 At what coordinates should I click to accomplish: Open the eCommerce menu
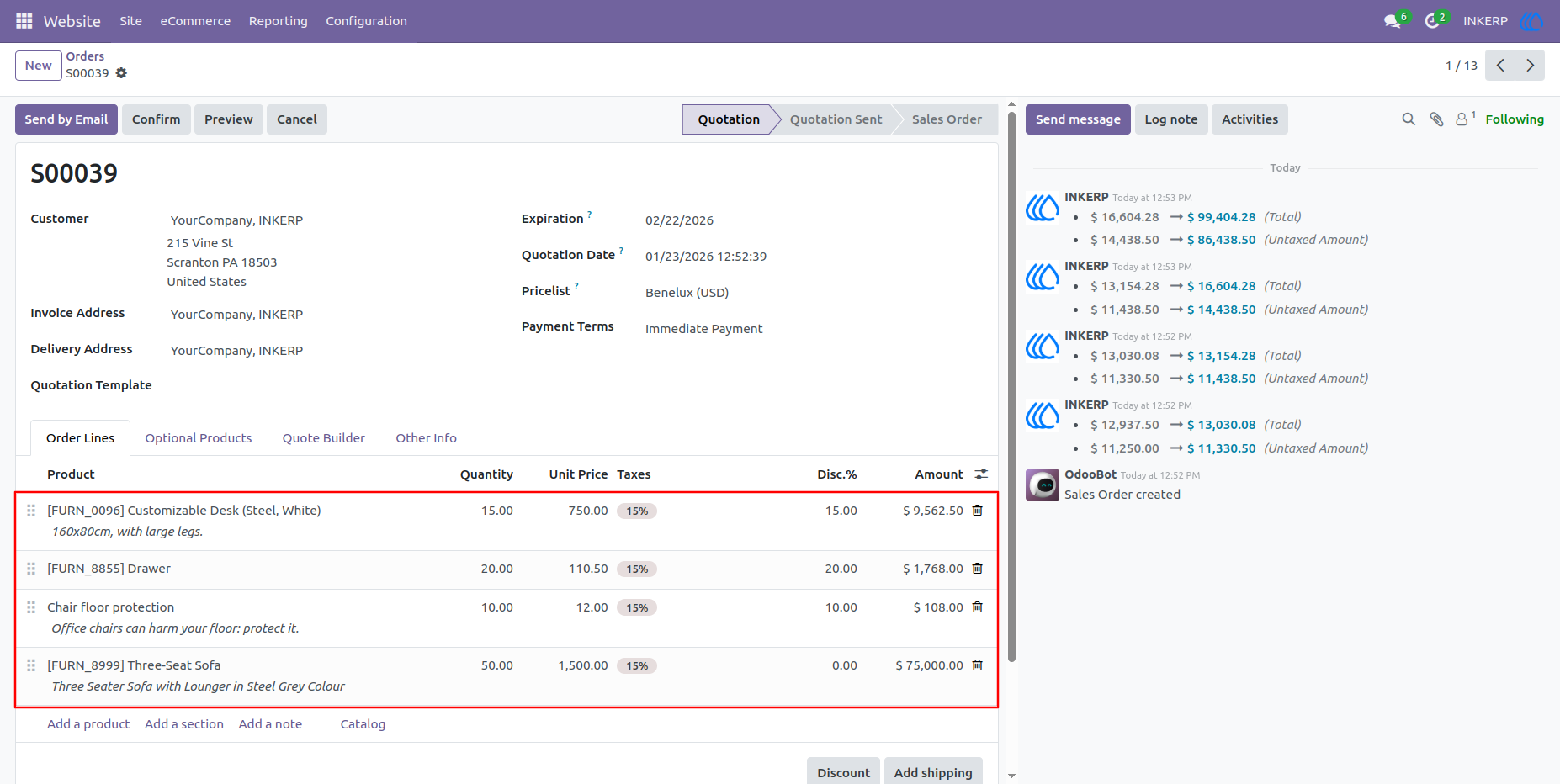[x=195, y=21]
